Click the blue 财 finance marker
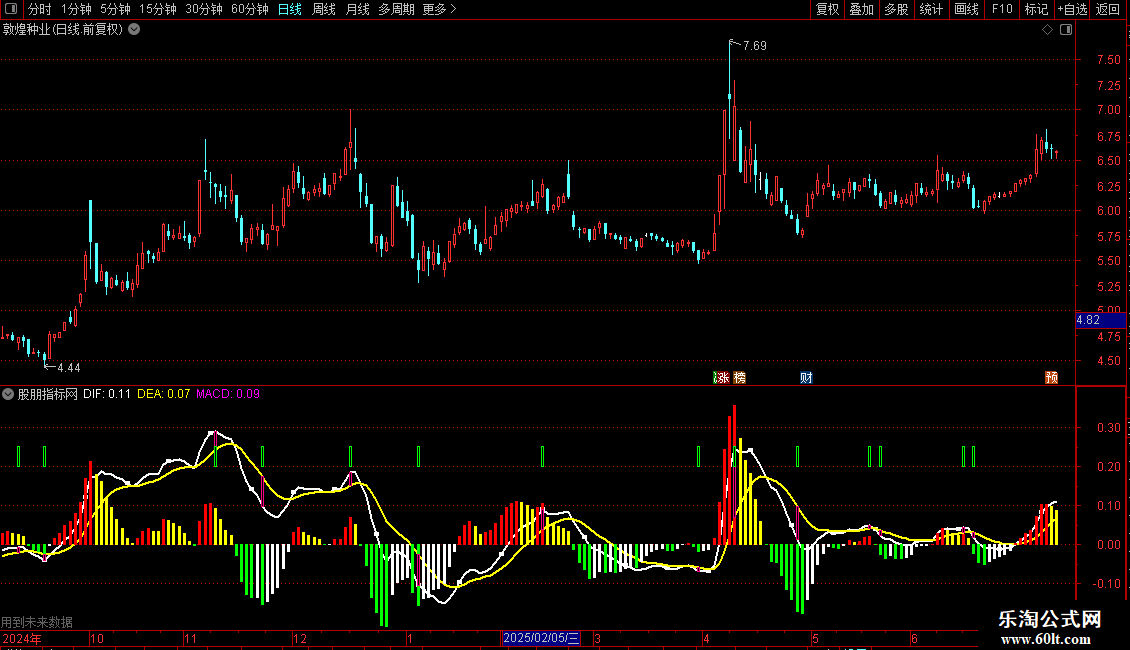 806,378
